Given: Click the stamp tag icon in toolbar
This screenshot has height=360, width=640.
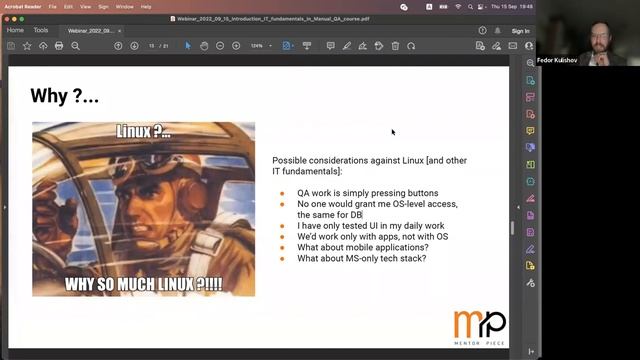Looking at the screenshot, I should pos(379,46).
